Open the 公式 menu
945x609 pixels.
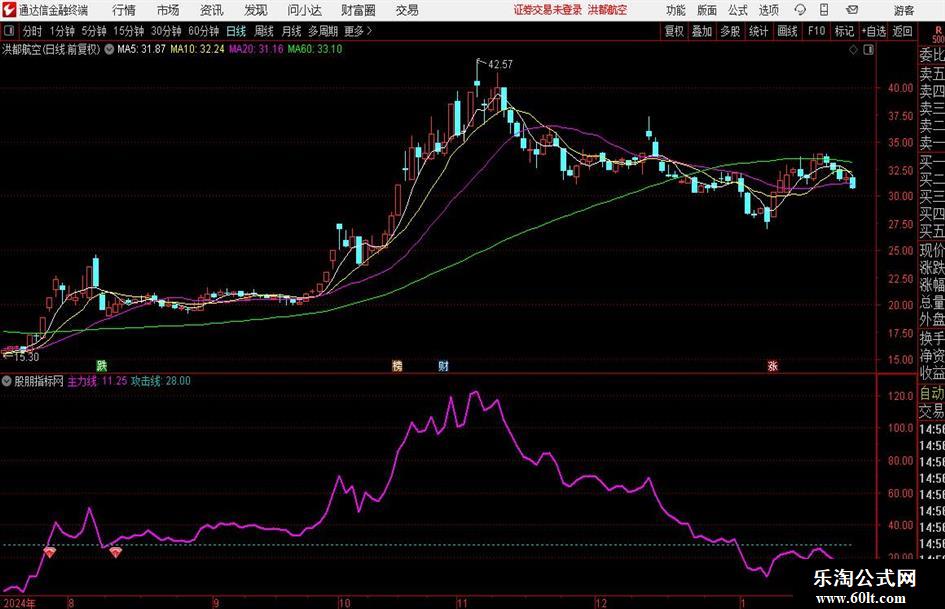738,10
